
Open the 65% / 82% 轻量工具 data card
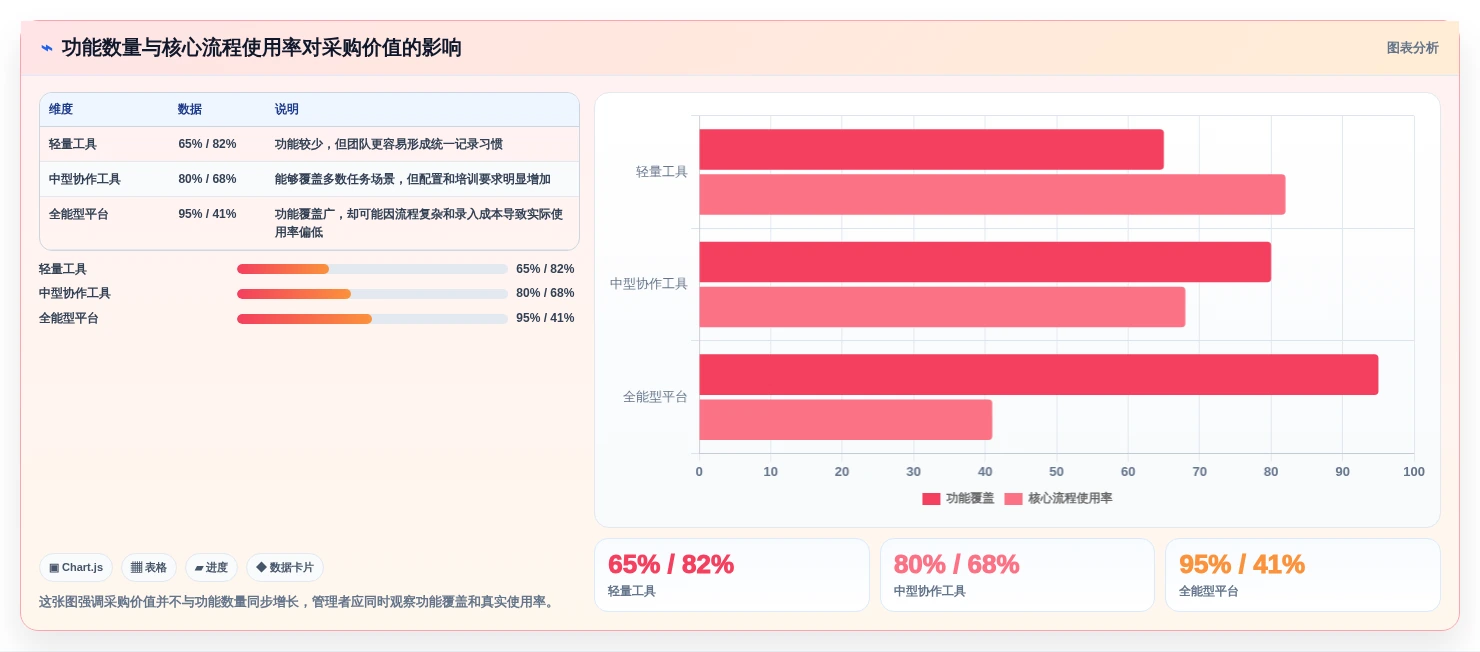coord(732,575)
